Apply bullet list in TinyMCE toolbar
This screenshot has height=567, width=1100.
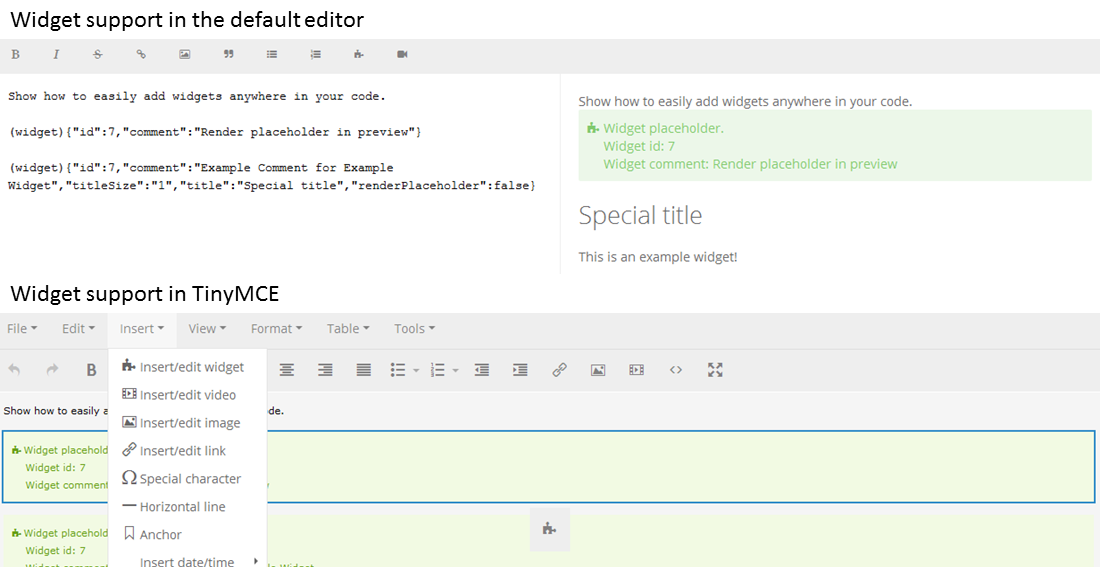(398, 370)
